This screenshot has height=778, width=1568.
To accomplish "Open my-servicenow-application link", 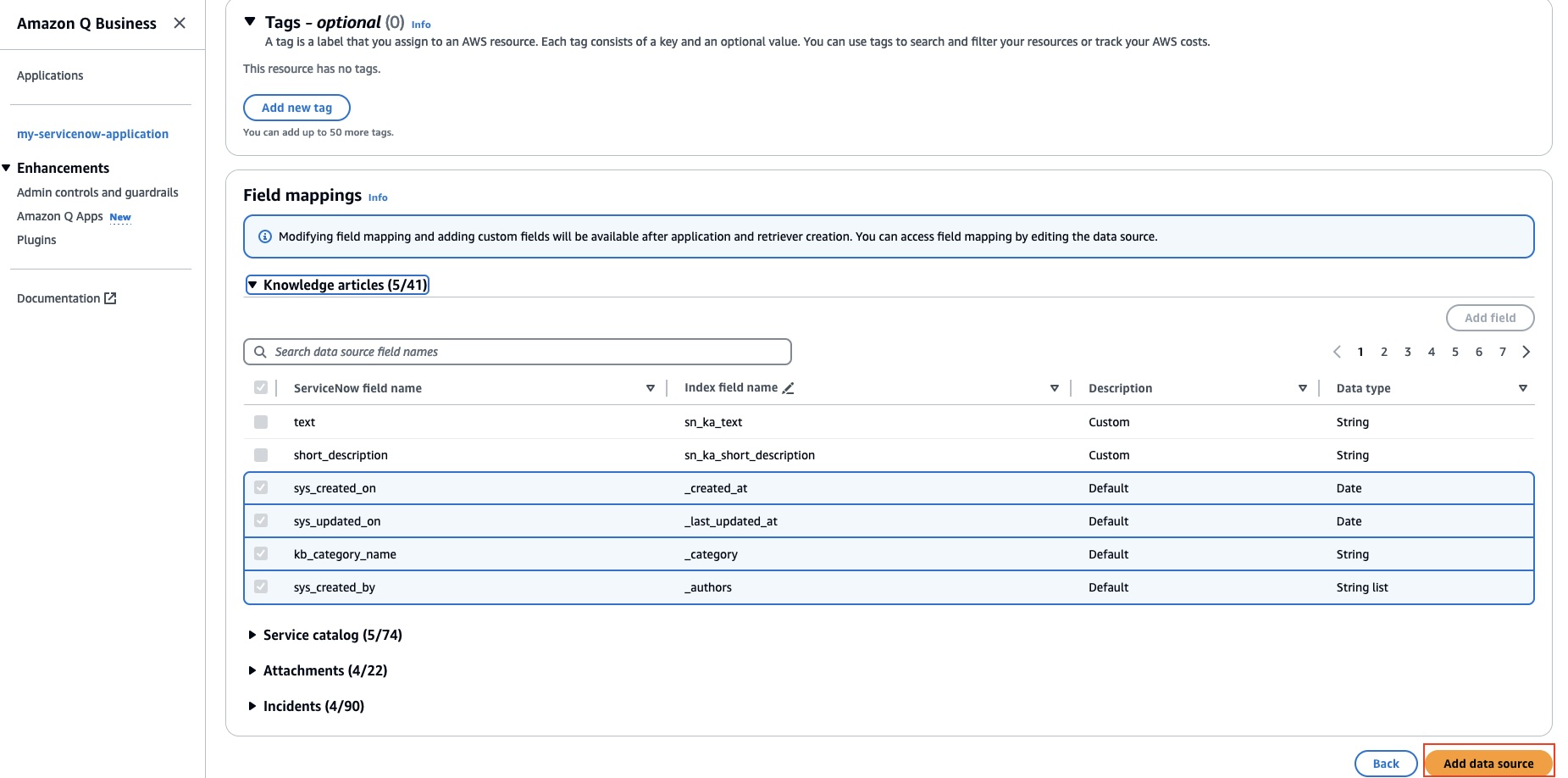I will click(92, 134).
